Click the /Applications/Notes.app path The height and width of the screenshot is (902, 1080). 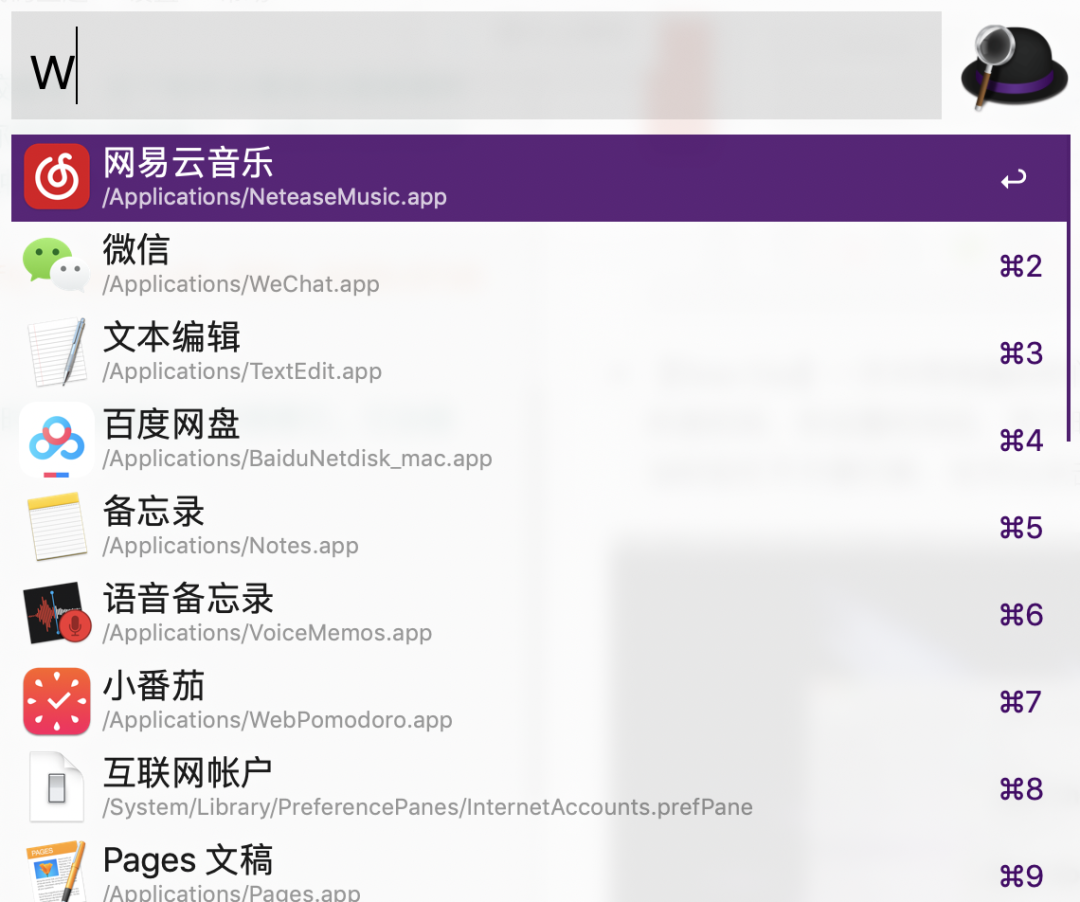(x=230, y=546)
